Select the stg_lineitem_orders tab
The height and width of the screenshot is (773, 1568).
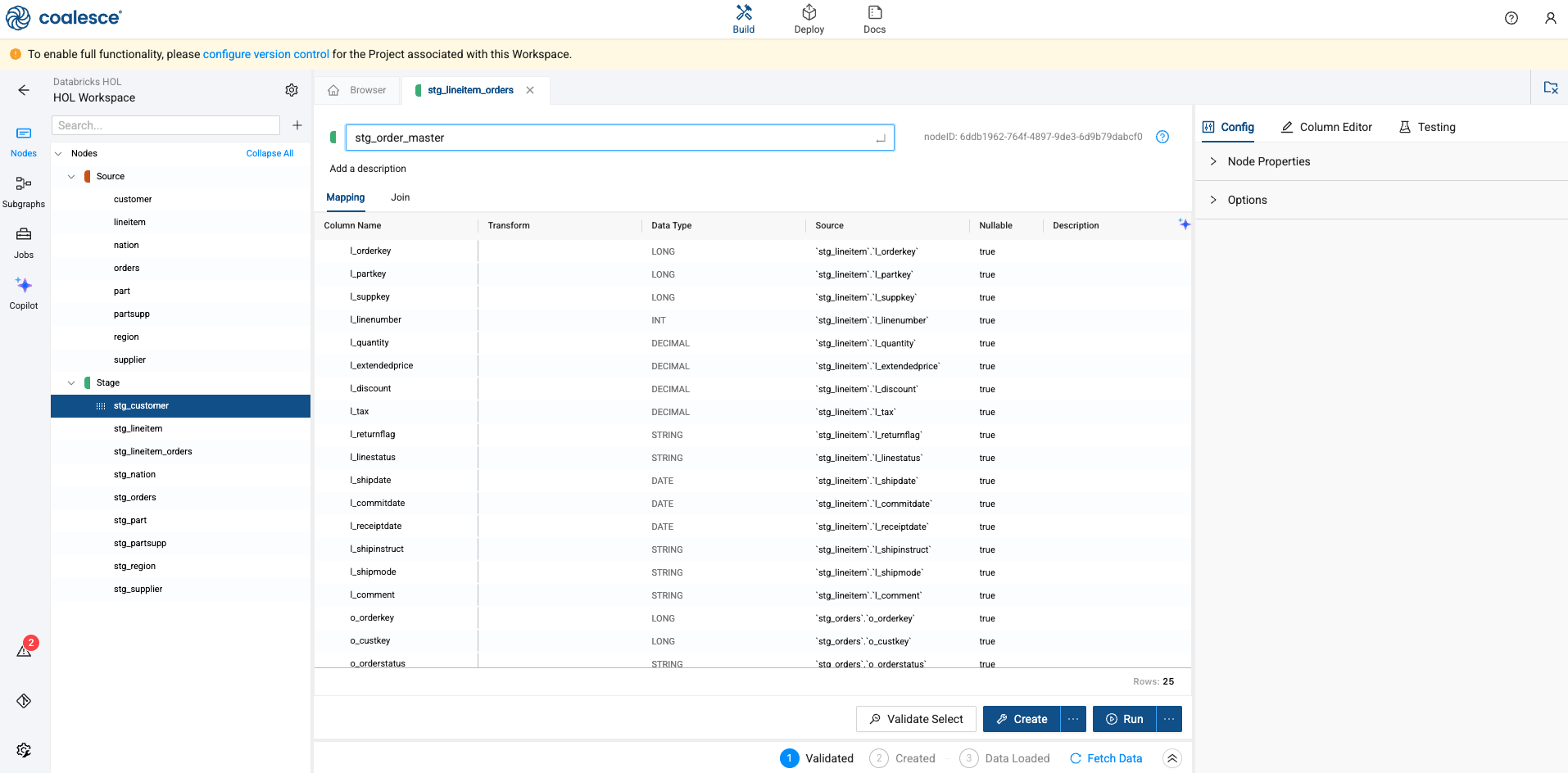471,90
